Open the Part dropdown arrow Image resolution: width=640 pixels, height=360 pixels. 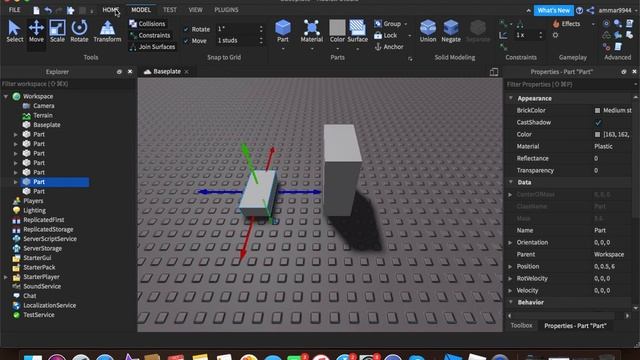[283, 49]
